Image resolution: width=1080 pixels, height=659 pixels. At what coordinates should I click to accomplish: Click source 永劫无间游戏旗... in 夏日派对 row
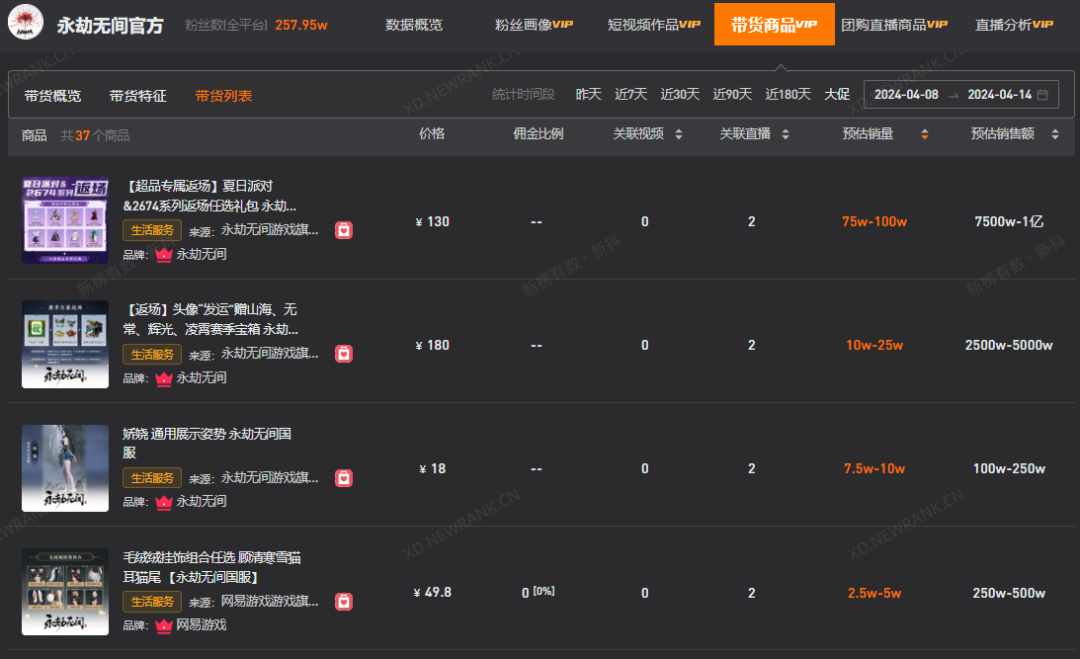(x=269, y=230)
